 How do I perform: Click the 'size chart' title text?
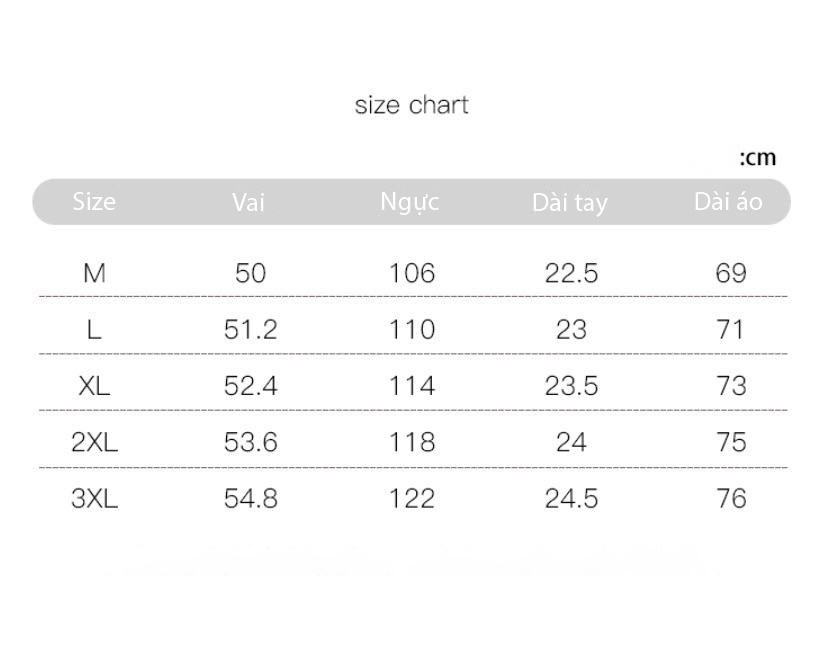point(412,105)
